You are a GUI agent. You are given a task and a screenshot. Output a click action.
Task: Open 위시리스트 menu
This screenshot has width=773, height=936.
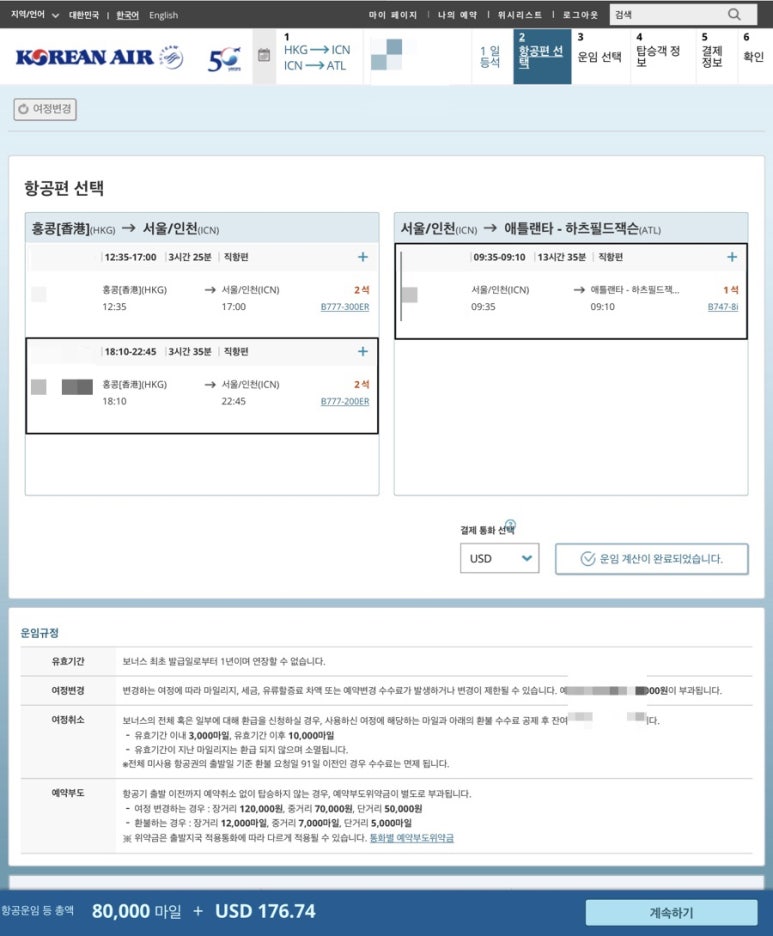click(520, 15)
